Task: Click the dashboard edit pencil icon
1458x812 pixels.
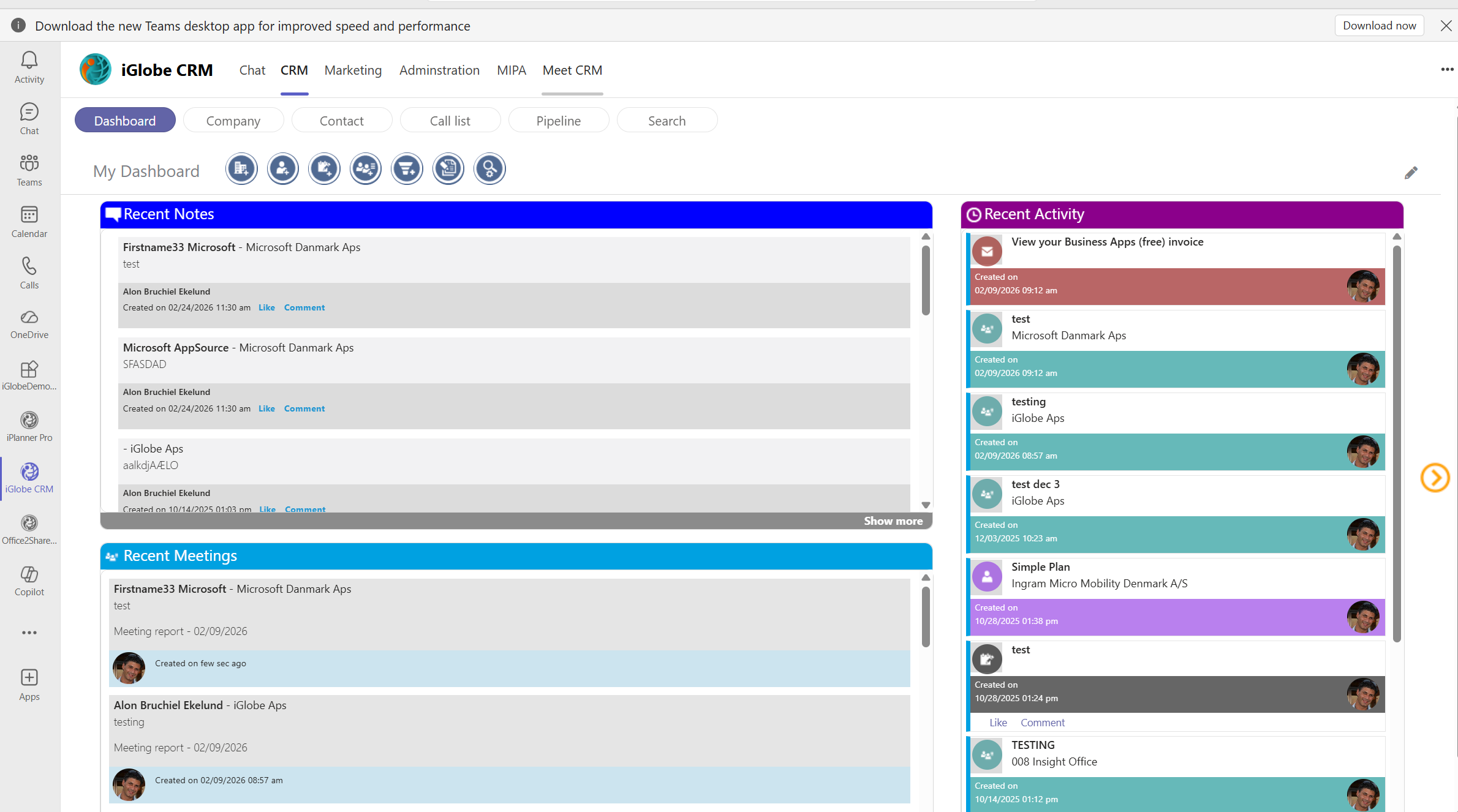Action: 1411,173
